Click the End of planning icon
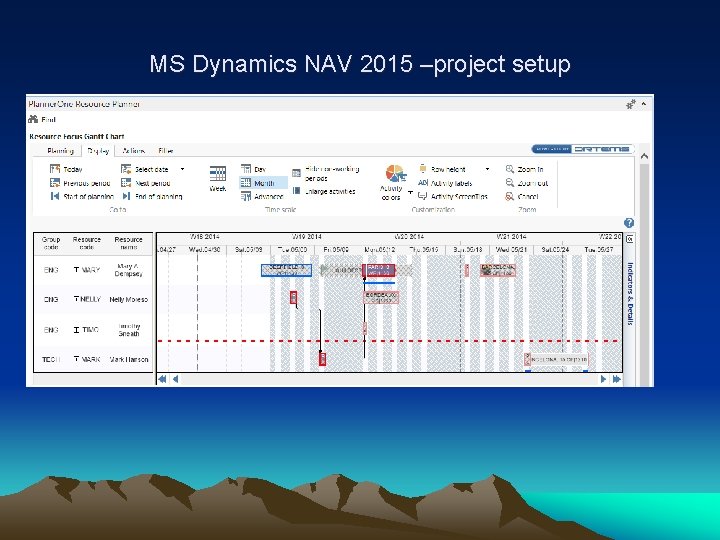720x540 pixels. pos(126,196)
